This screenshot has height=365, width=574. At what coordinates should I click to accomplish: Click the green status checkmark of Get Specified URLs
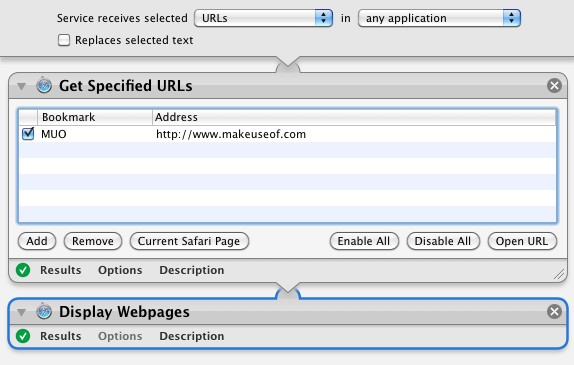(x=23, y=270)
